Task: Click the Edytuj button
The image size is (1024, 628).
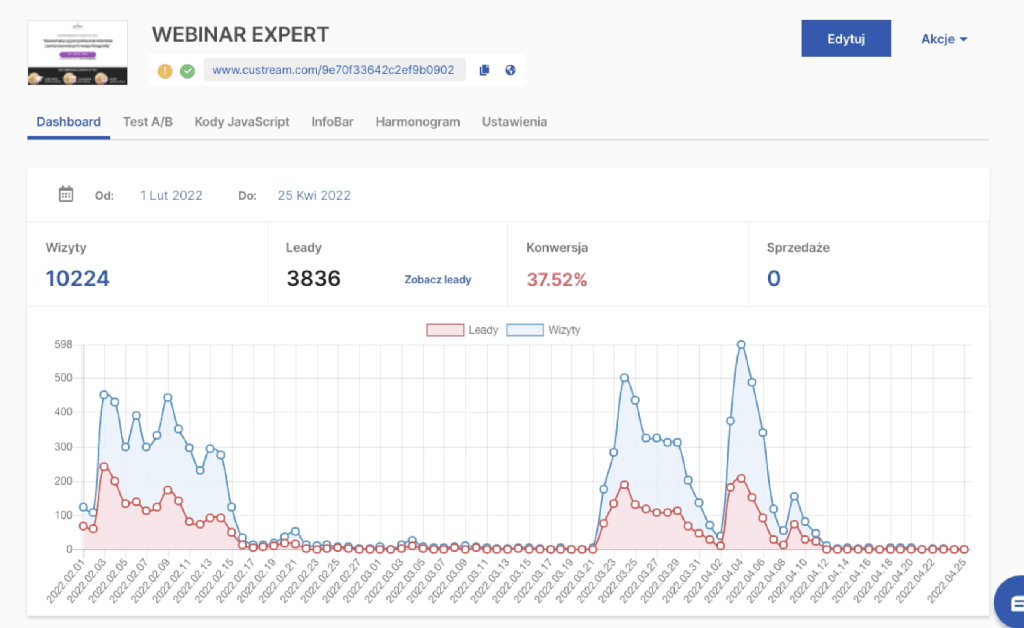Action: (x=845, y=39)
